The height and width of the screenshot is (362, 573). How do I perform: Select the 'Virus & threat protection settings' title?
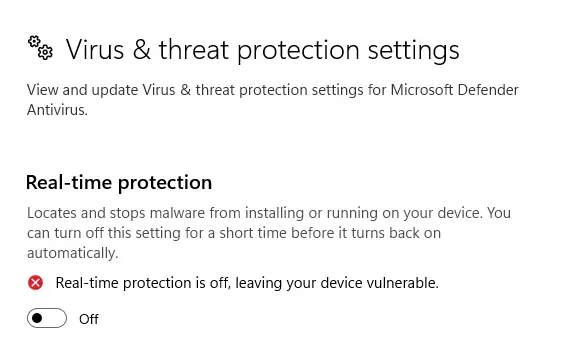262,50
